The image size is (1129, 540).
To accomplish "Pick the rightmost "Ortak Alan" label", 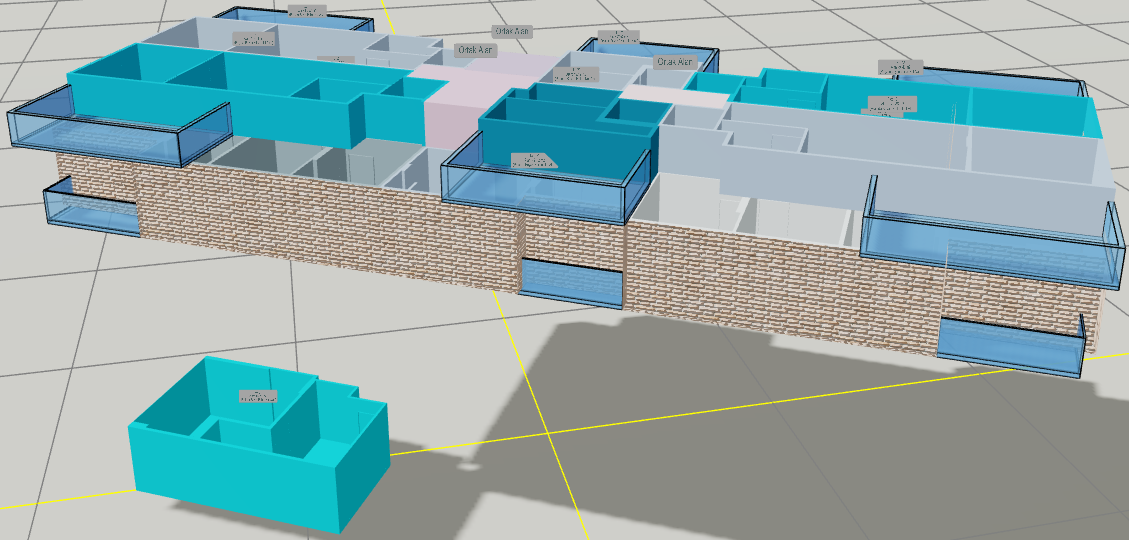I will pyautogui.click(x=673, y=62).
